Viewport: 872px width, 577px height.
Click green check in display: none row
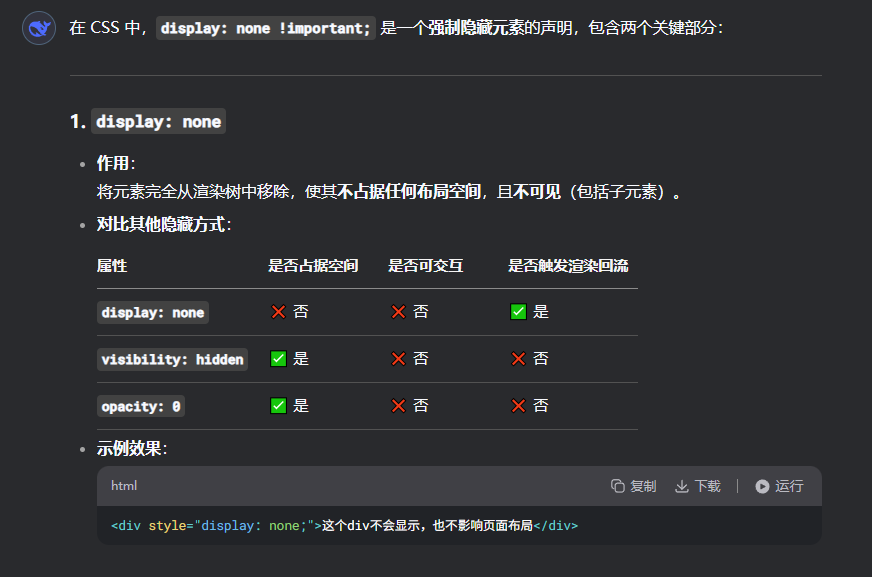(x=518, y=312)
